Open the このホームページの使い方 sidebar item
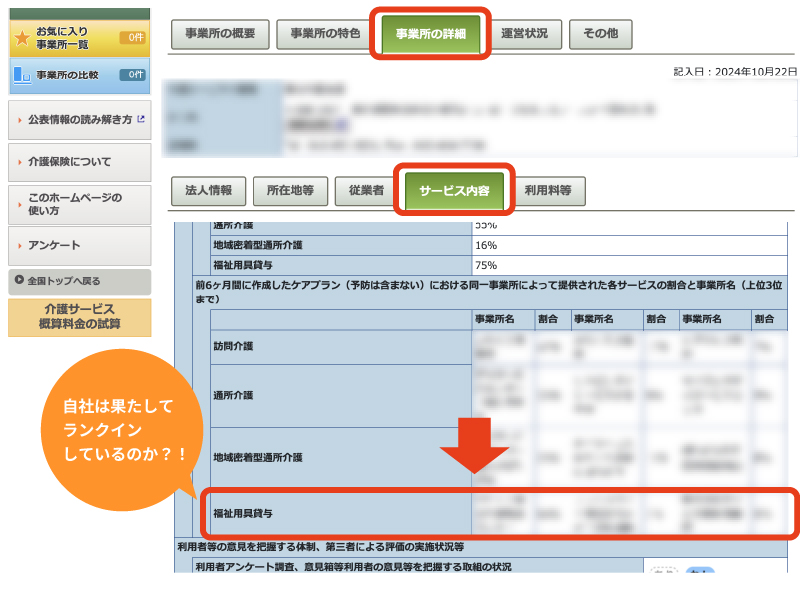Viewport: 800px width, 600px height. (79, 204)
